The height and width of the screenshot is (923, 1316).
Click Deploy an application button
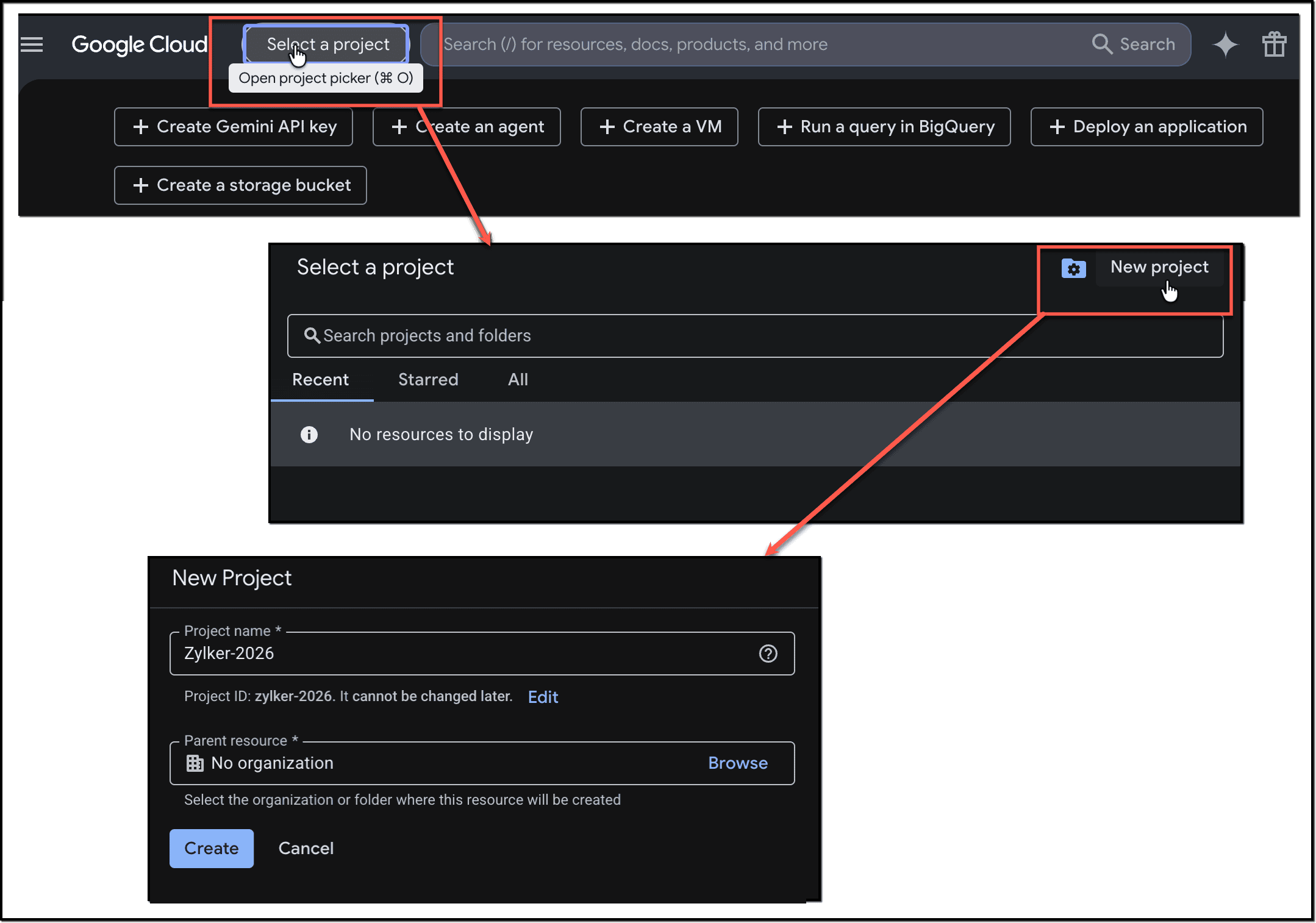1146,127
